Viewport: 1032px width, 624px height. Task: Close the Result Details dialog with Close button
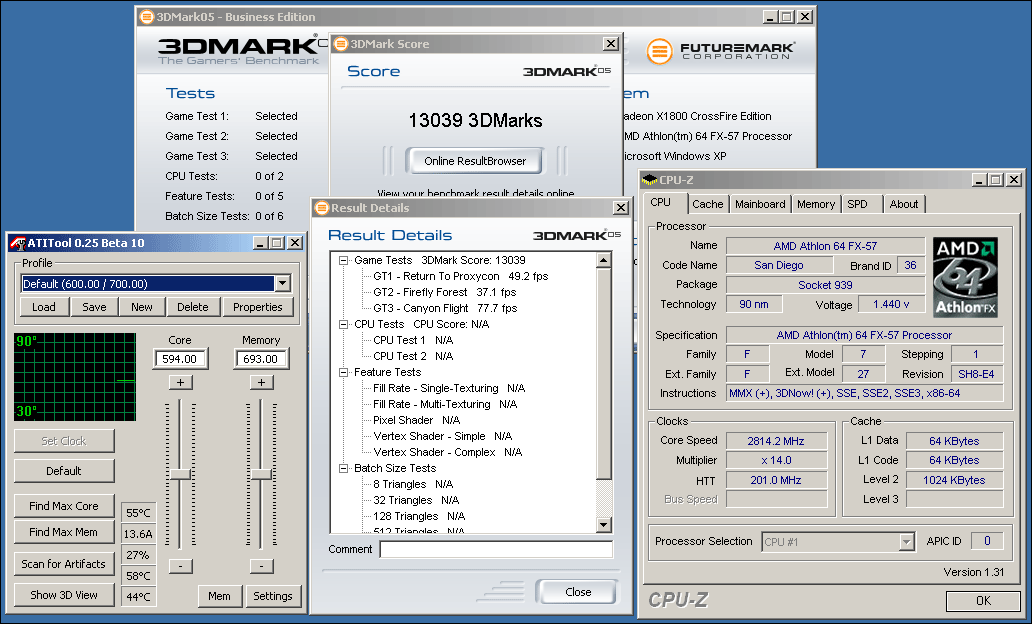[577, 592]
